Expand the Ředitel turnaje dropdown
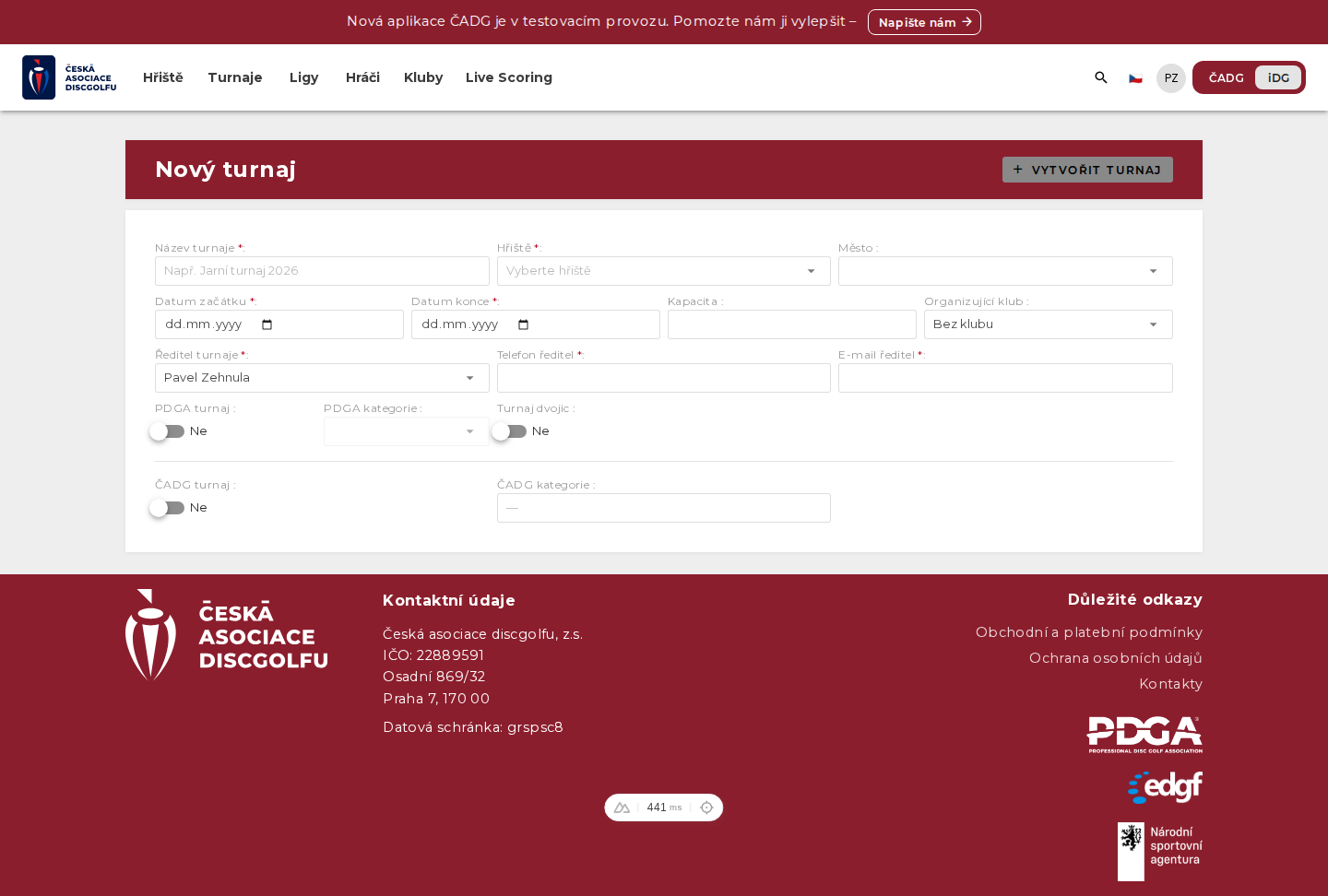The image size is (1328, 896). click(322, 378)
